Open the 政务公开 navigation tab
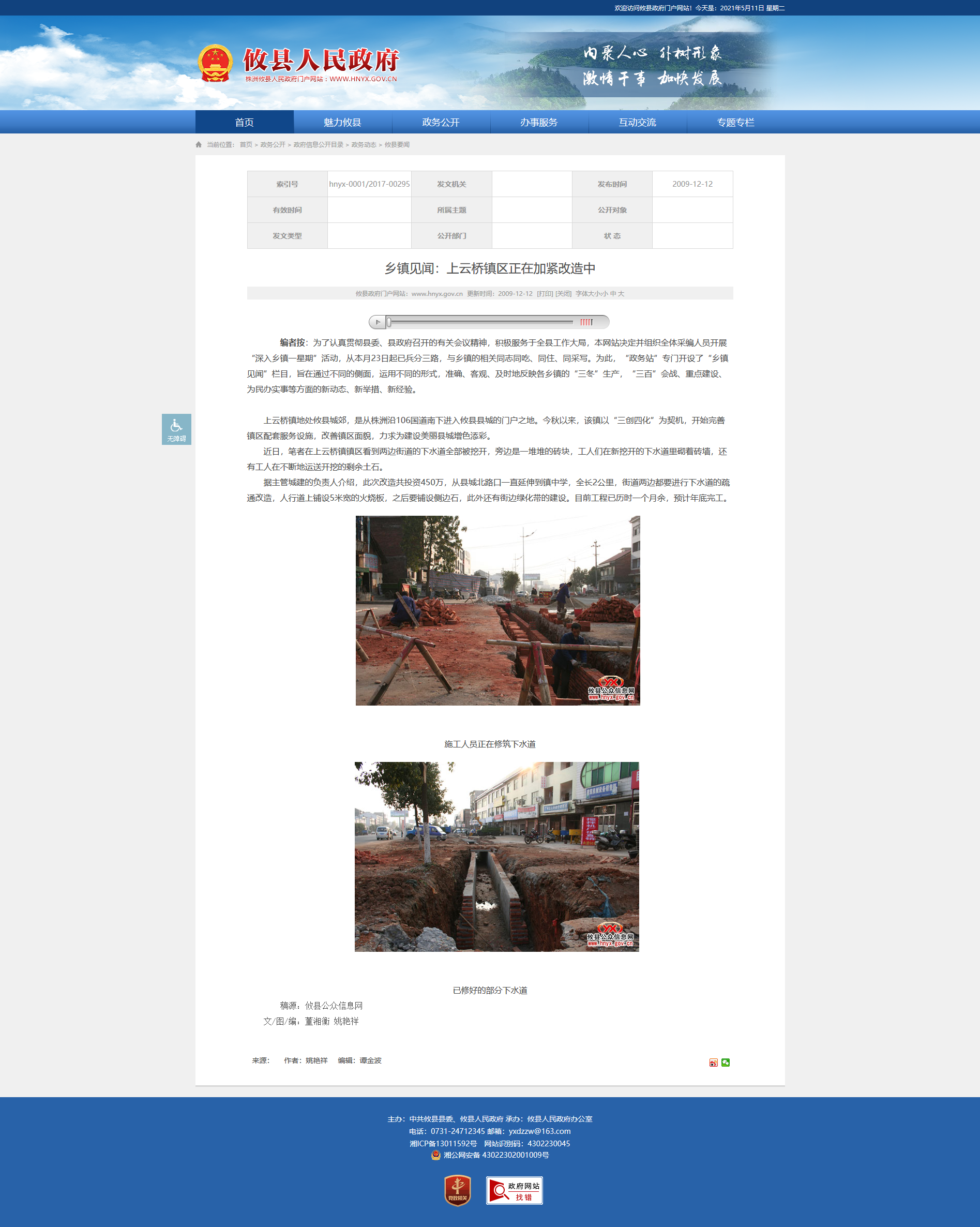 (441, 123)
